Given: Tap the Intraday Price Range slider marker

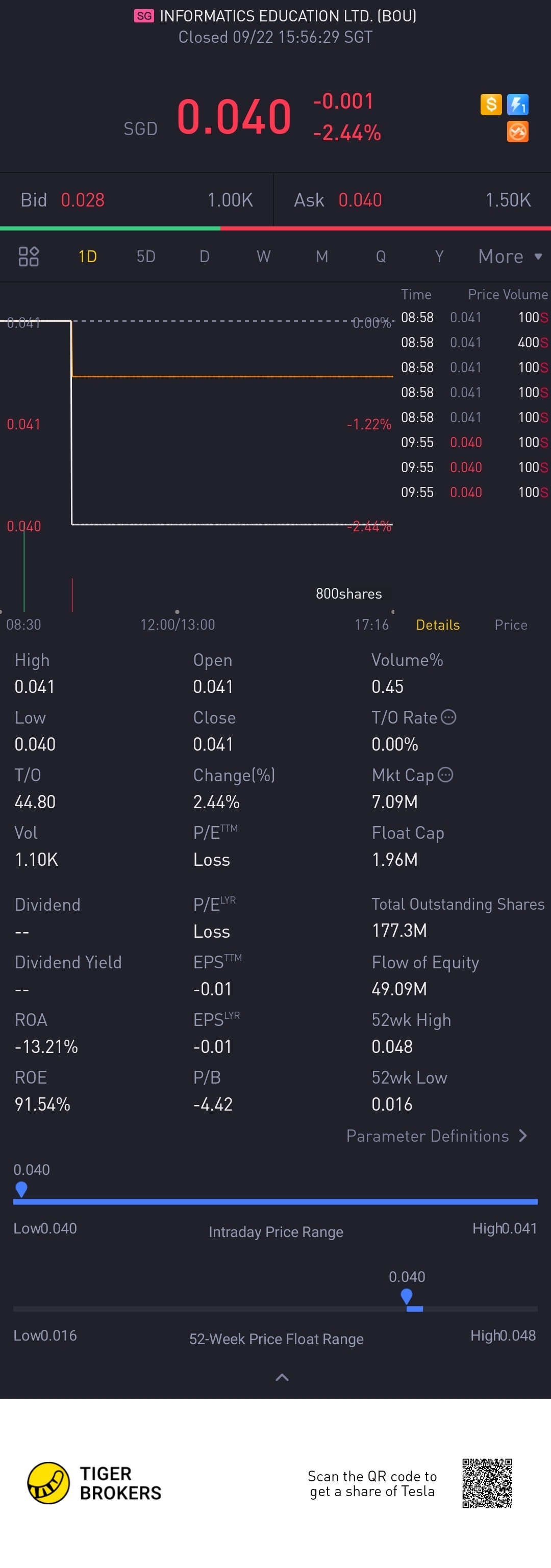Looking at the screenshot, I should tap(21, 1189).
